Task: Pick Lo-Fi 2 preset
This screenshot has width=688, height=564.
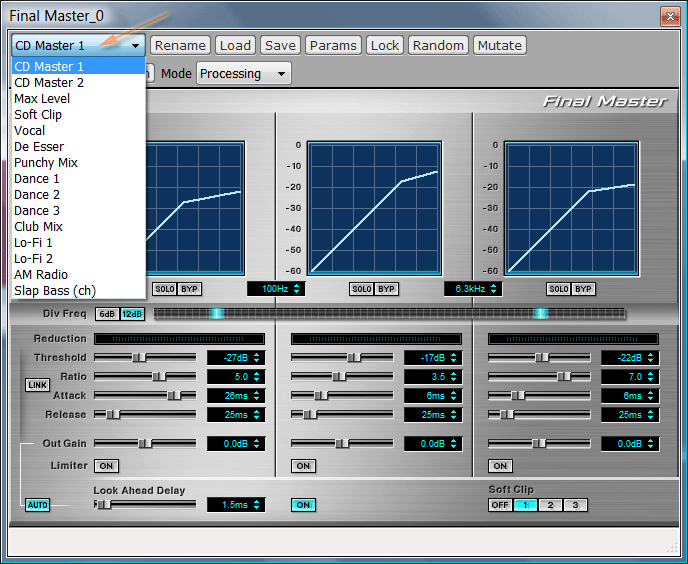Action: pyautogui.click(x=79, y=259)
